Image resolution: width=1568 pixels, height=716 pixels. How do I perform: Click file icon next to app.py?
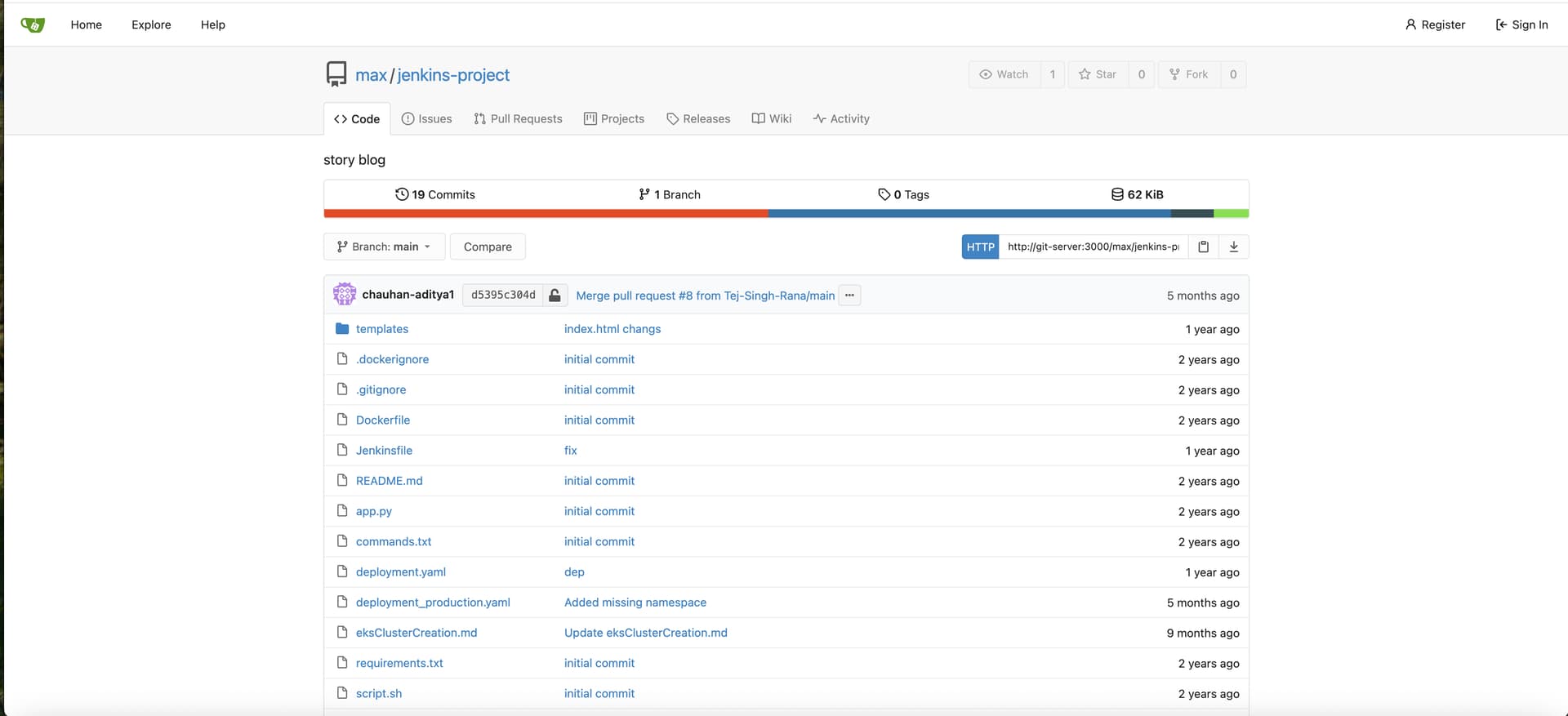point(342,511)
